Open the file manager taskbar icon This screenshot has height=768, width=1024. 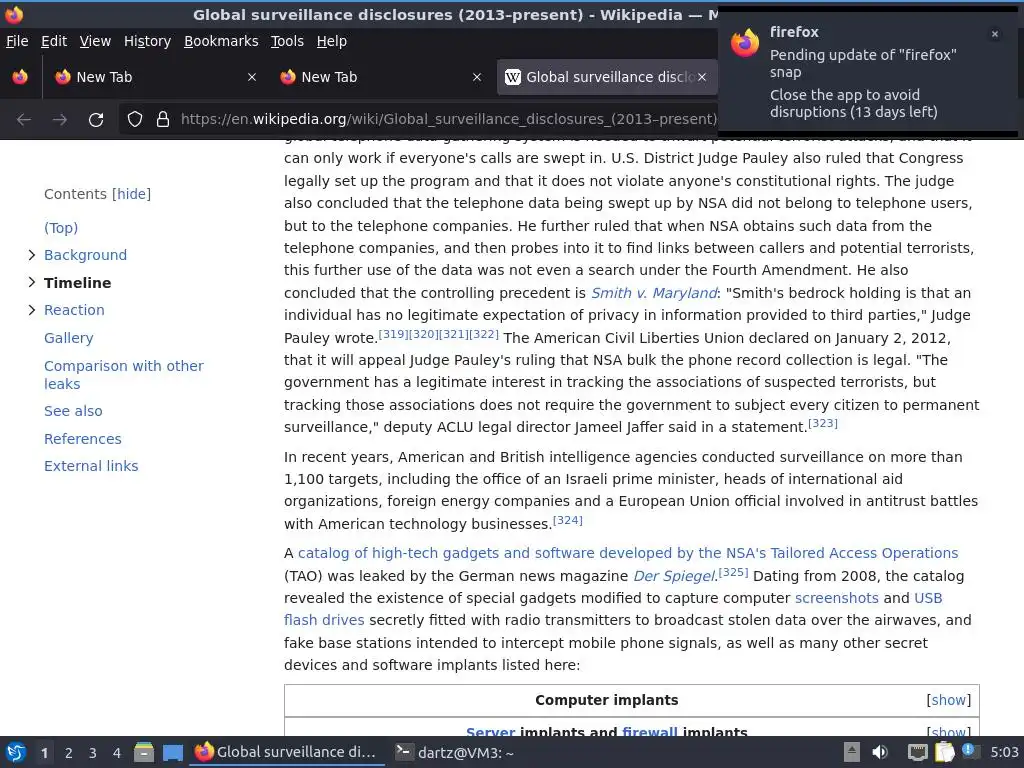(144, 752)
